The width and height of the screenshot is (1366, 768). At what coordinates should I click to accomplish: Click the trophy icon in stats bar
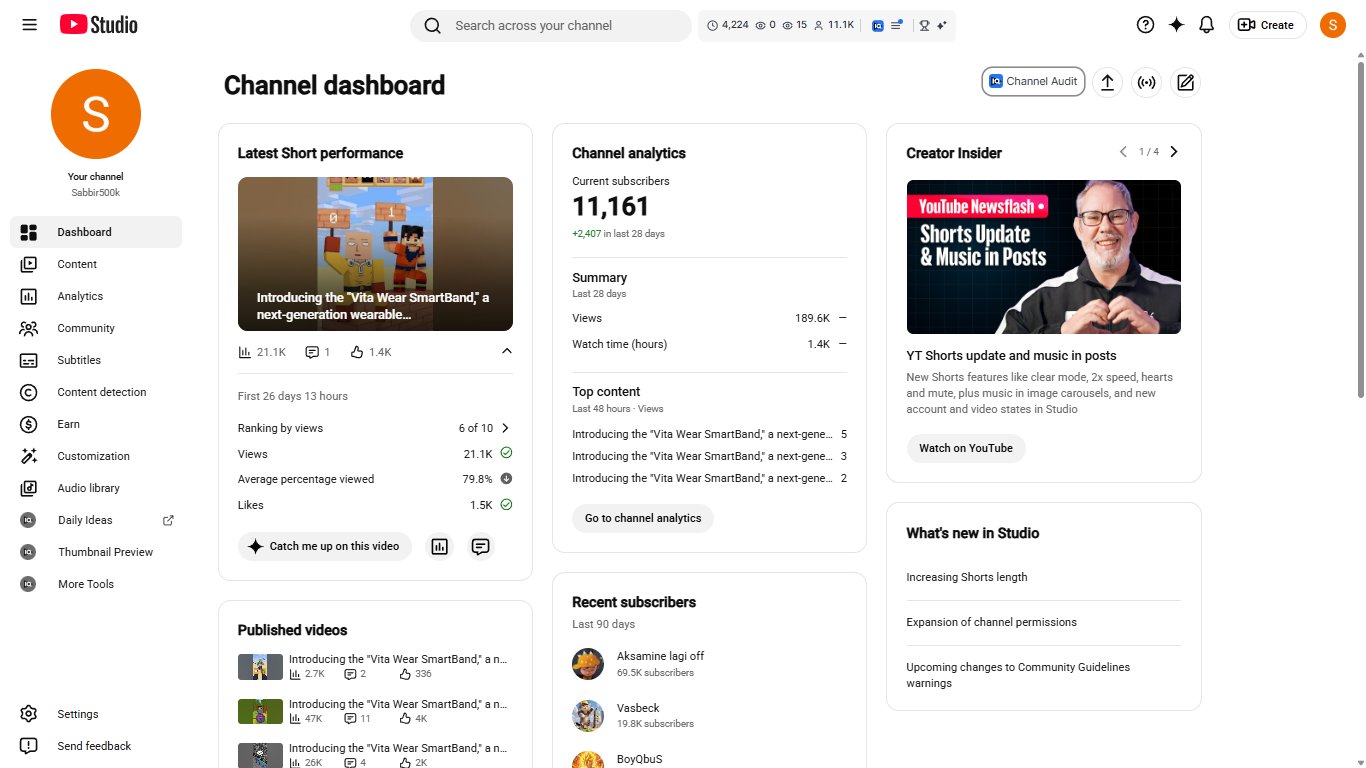point(924,26)
